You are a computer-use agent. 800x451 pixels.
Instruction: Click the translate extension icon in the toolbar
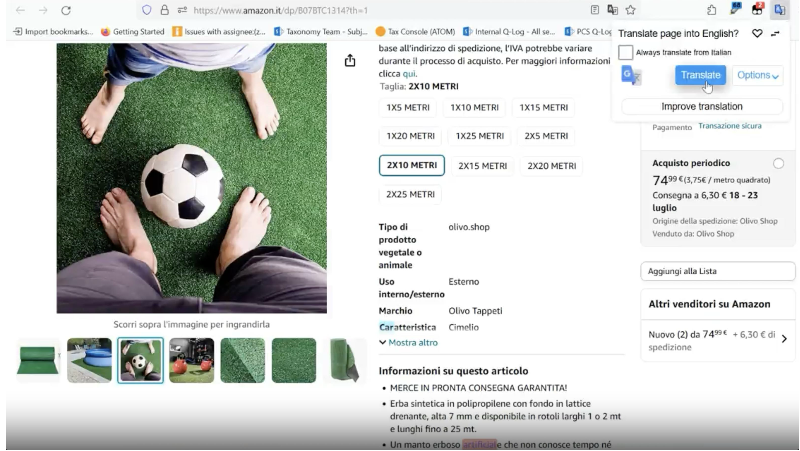[780, 10]
